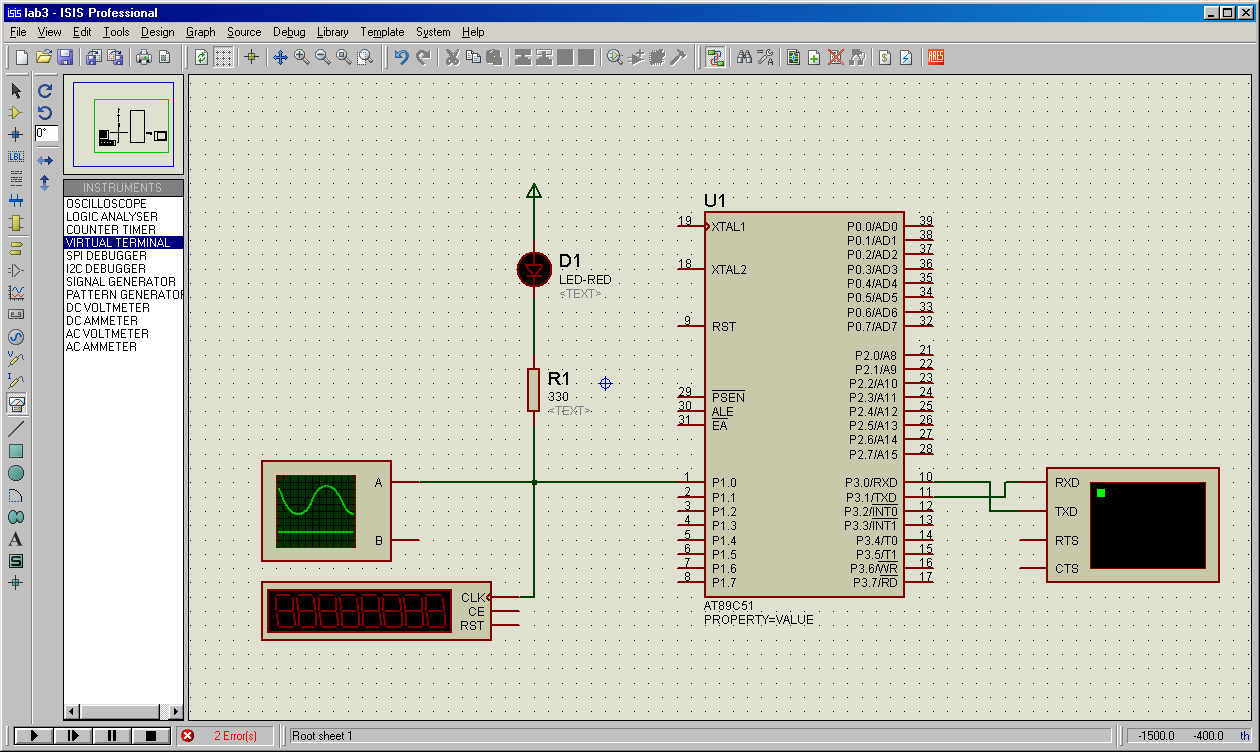Choose the wire label LBL mode
This screenshot has height=752, width=1260.
tap(15, 157)
